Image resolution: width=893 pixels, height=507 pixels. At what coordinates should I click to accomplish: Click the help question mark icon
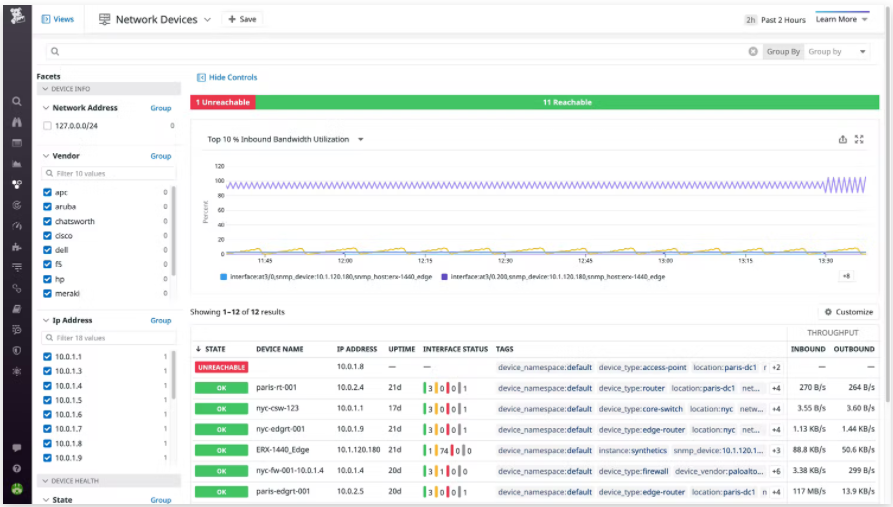click(17, 468)
